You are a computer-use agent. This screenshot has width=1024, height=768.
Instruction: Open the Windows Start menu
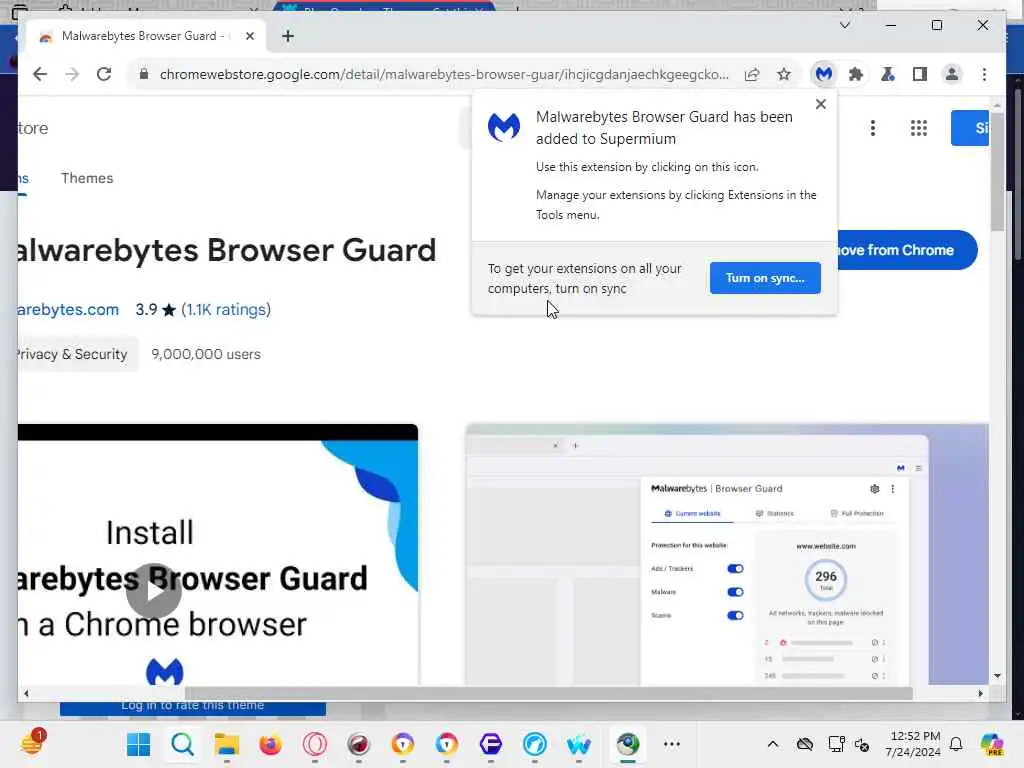pyautogui.click(x=138, y=744)
